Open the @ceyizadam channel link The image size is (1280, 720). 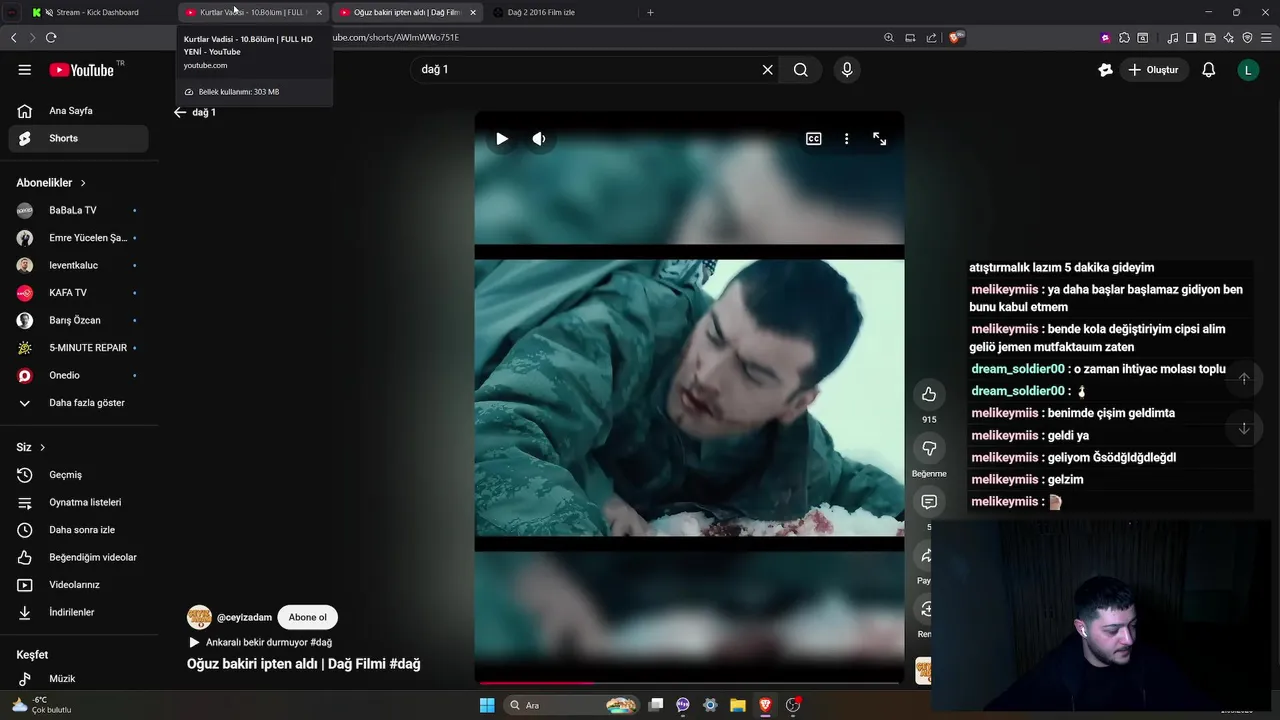244,617
